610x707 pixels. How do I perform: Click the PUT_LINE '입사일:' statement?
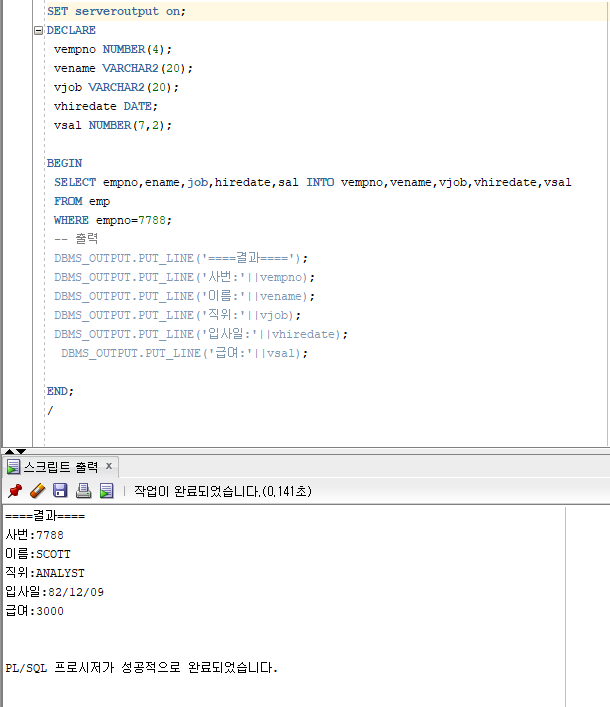click(201, 334)
